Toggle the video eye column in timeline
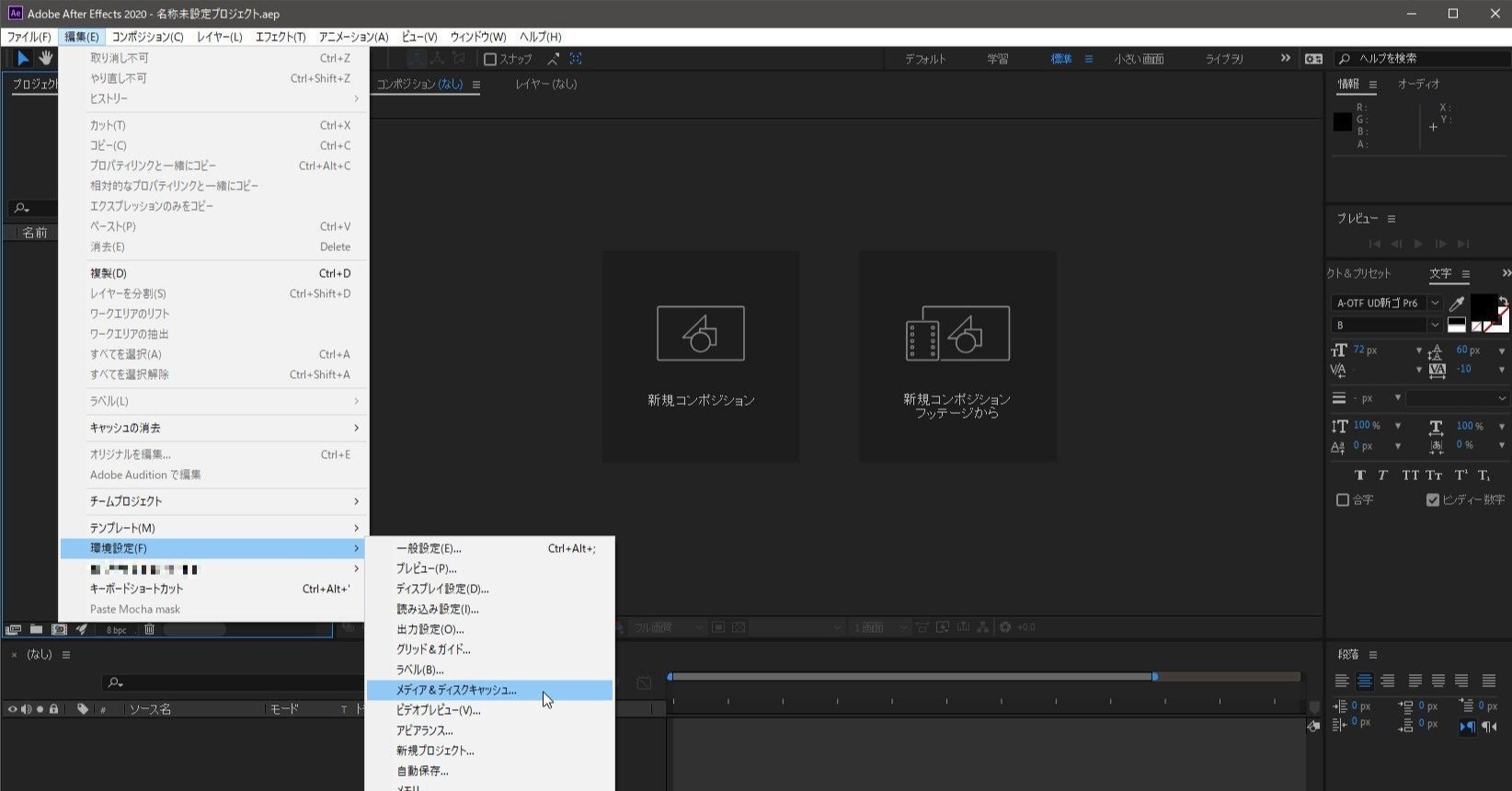The image size is (1512, 791). tap(12, 709)
